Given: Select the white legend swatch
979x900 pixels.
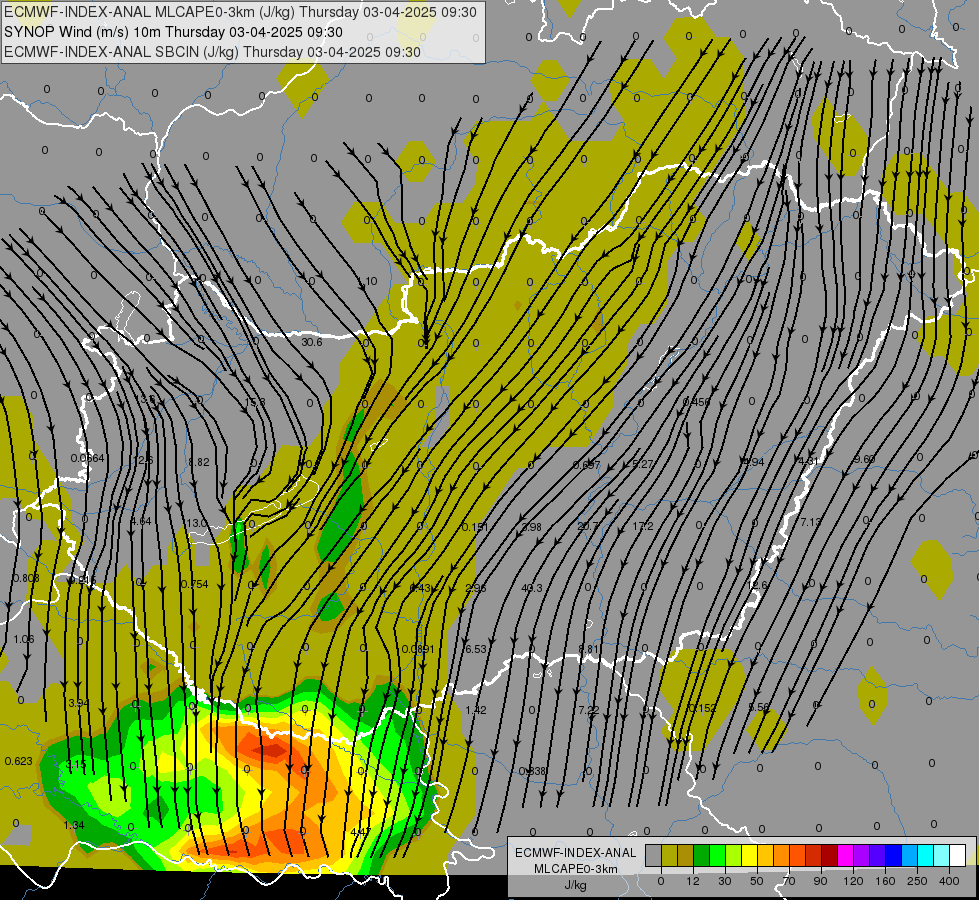Looking at the screenshot, I should (x=956, y=855).
